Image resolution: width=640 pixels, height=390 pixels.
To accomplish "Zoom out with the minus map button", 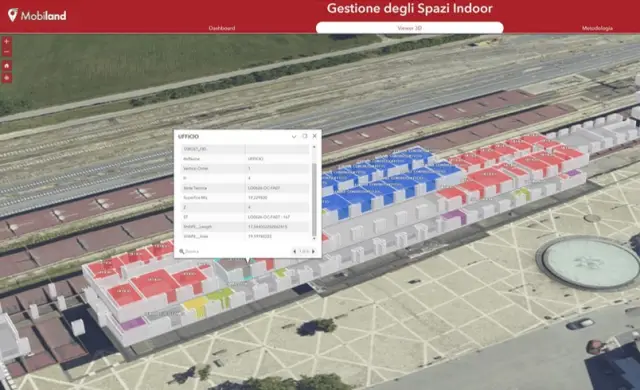I will 7,52.
